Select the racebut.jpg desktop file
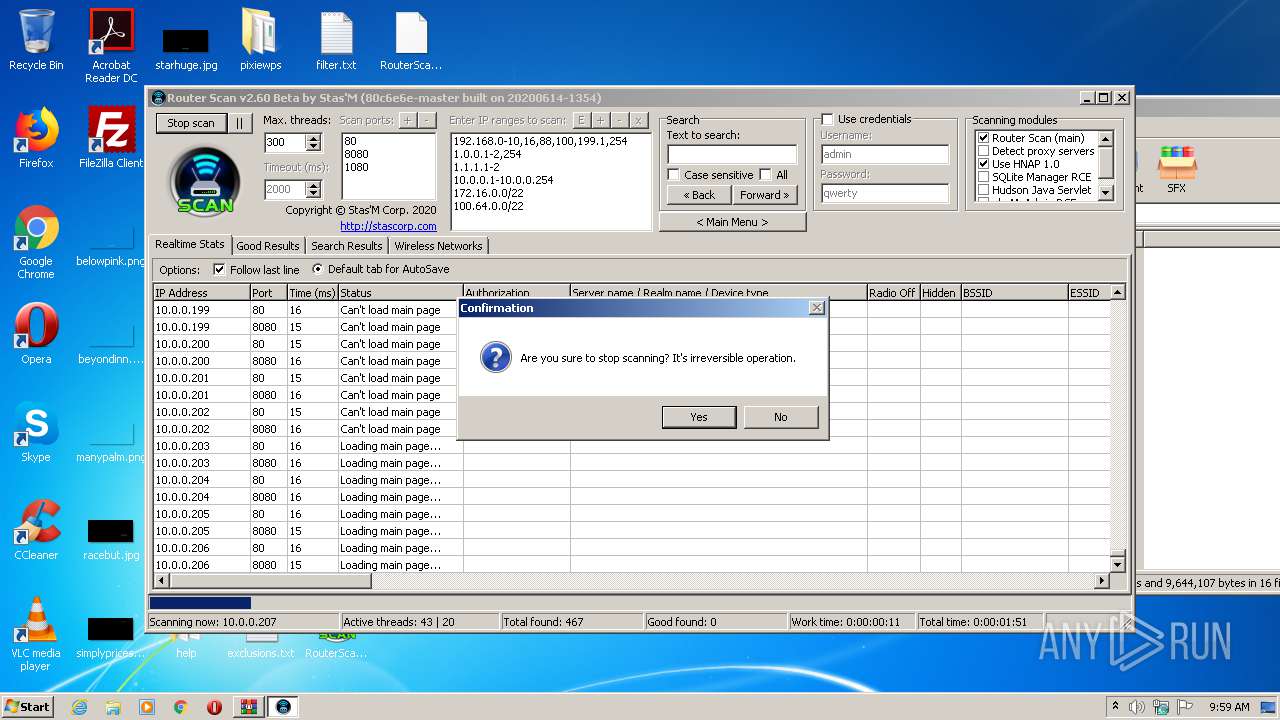The width and height of the screenshot is (1280, 720). pos(111,538)
